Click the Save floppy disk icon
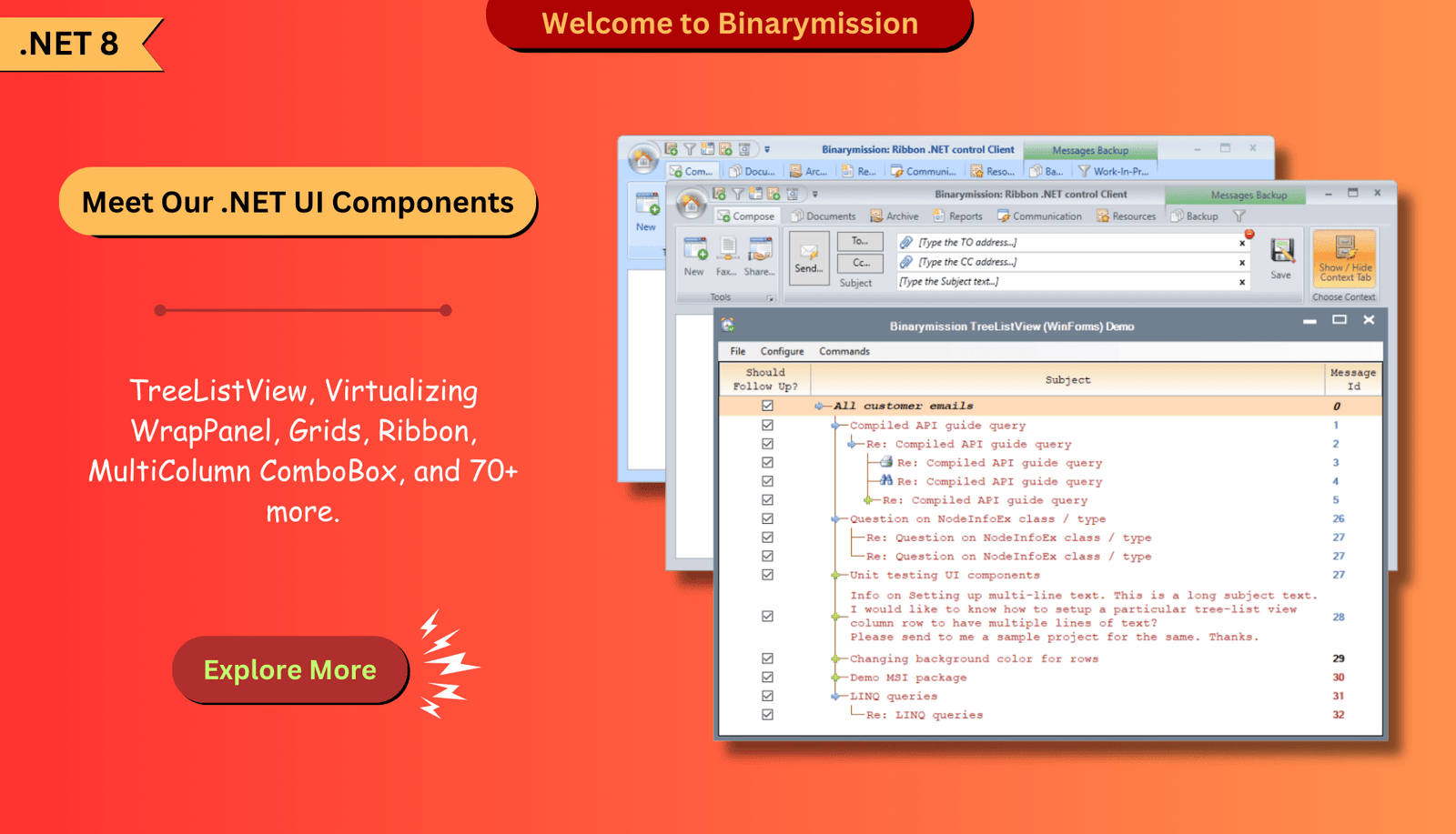1456x834 pixels. [1282, 251]
